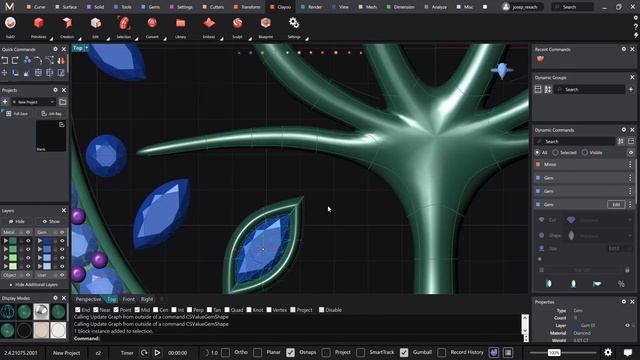
Task: Toggle the Near osnap checkbox
Action: click(96, 310)
